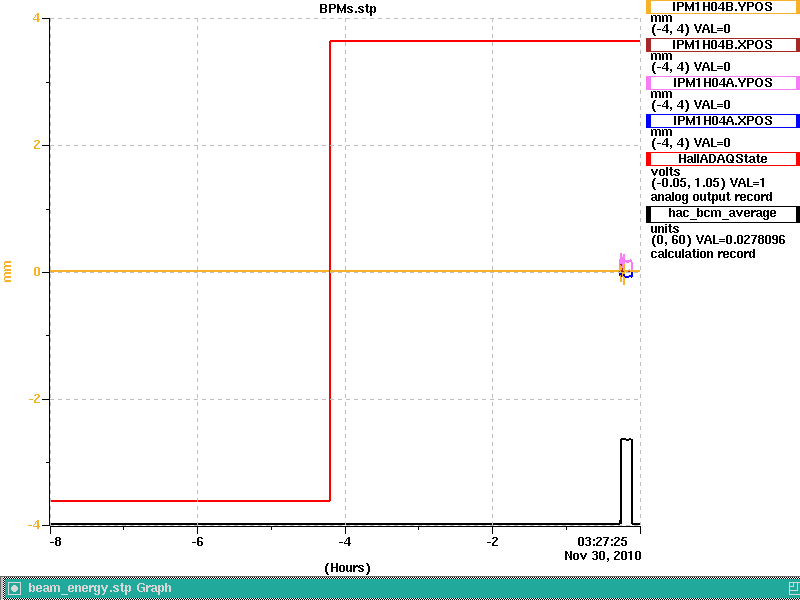Click the BPMs.stp graph title
Viewport: 800px width, 600px height.
click(x=348, y=9)
